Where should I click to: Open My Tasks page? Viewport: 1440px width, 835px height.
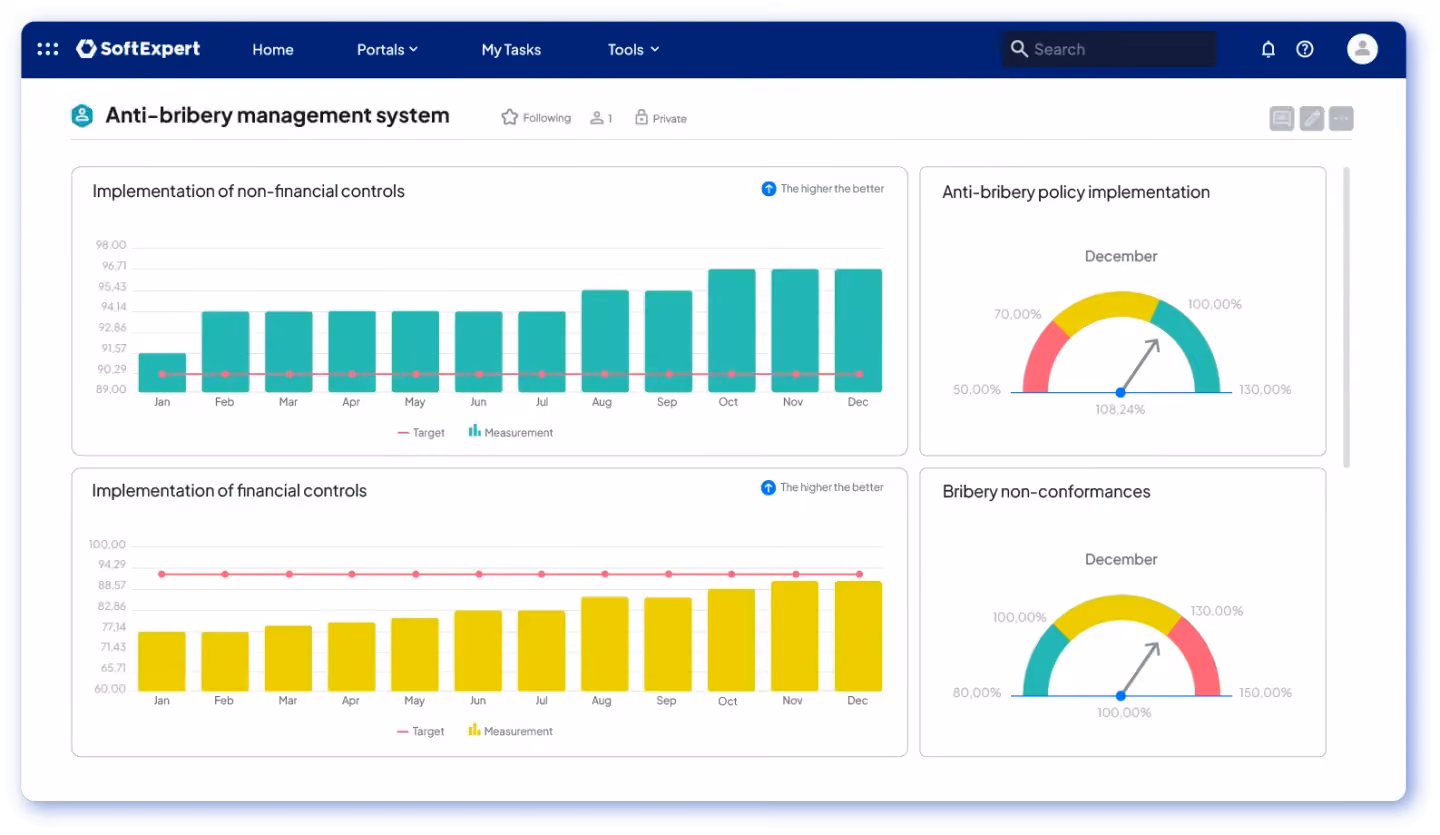[x=511, y=49]
